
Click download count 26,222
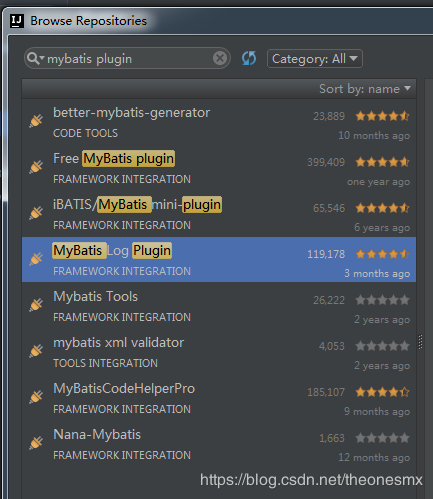[329, 300]
